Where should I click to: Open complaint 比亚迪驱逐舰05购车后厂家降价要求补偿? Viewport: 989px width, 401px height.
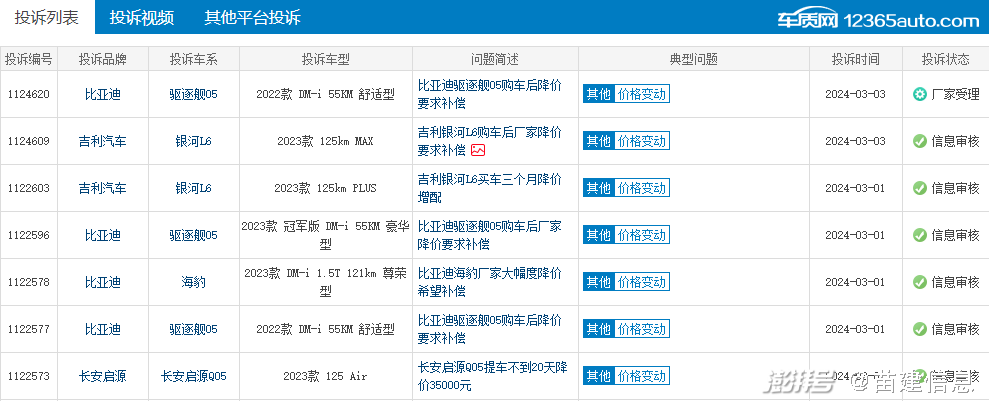pos(489,235)
